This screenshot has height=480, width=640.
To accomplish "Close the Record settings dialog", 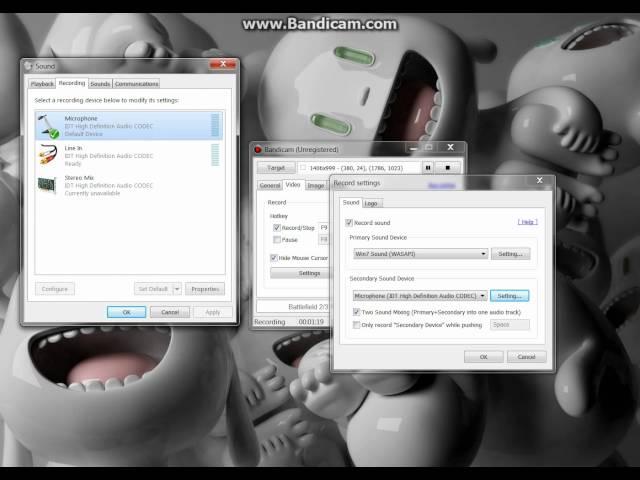I will coord(540,180).
